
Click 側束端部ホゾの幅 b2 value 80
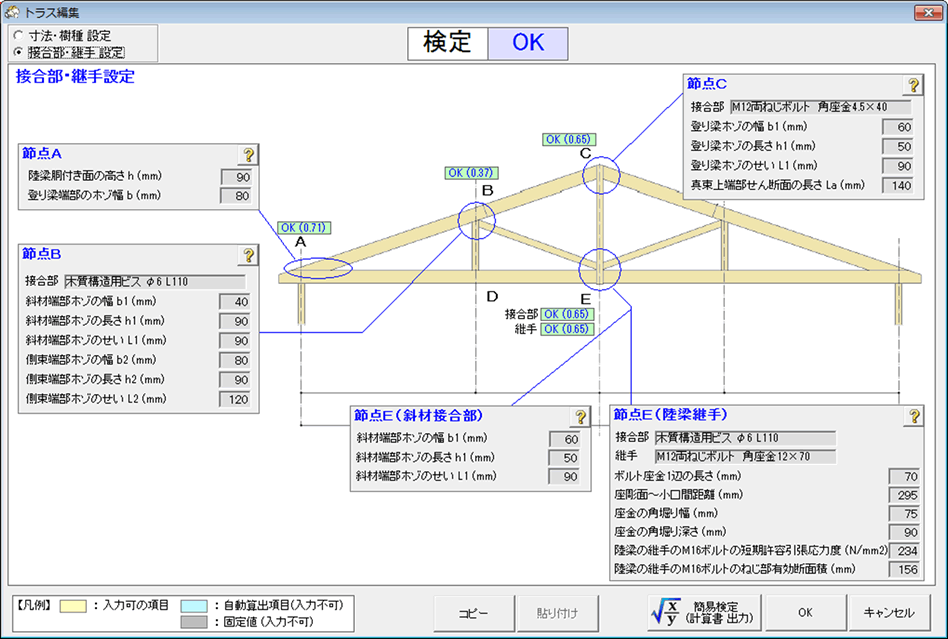(235, 360)
